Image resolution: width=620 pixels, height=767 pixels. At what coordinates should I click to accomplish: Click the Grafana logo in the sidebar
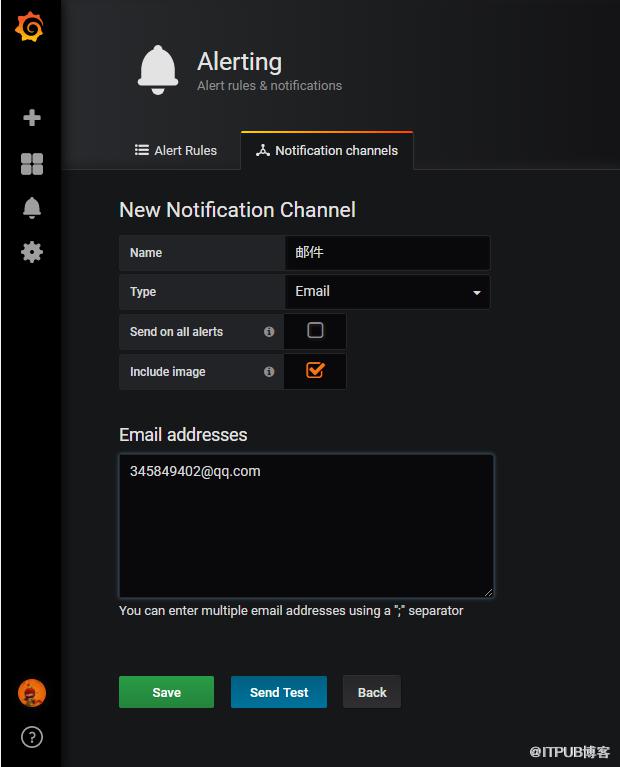(x=29, y=27)
